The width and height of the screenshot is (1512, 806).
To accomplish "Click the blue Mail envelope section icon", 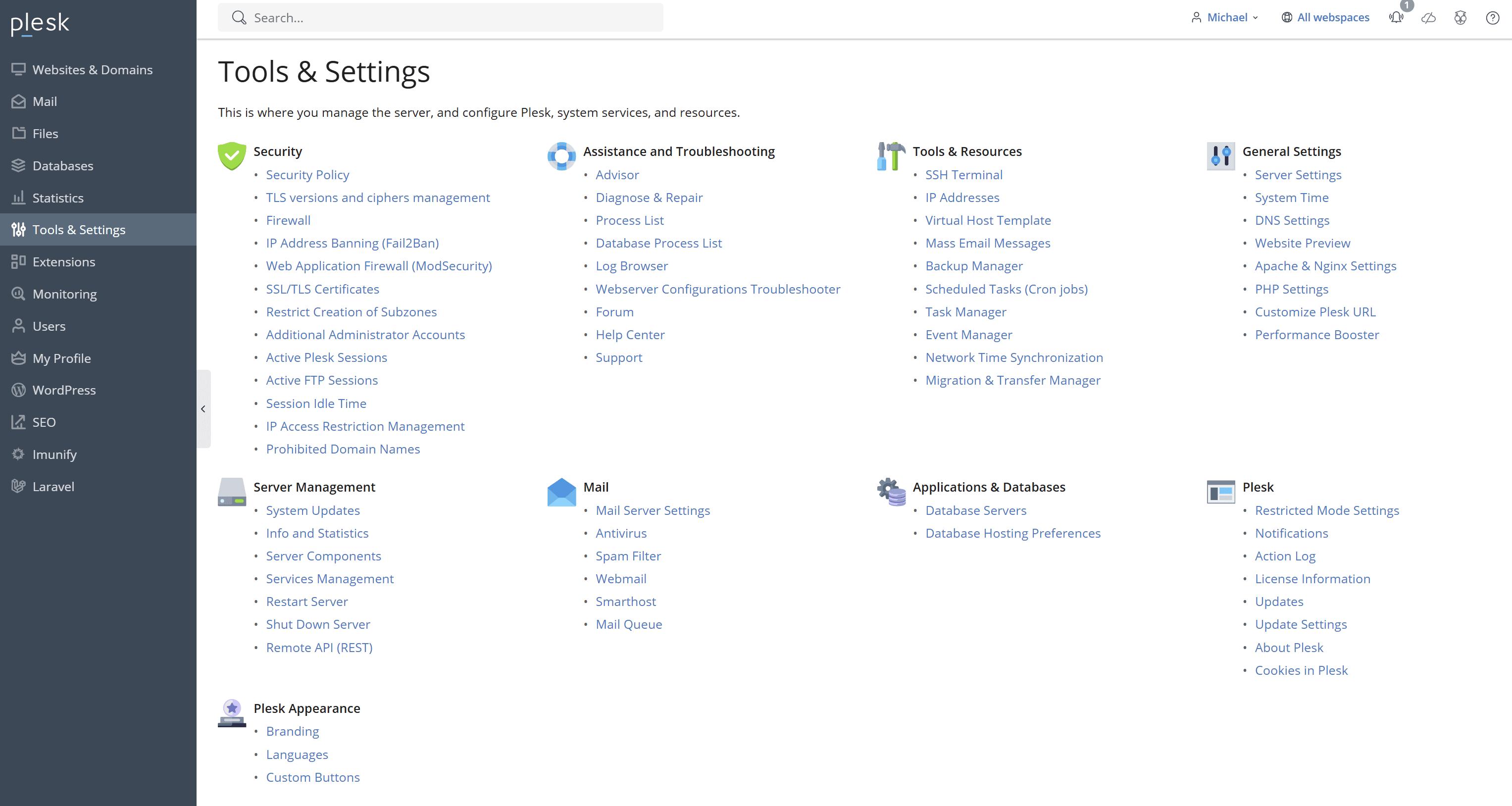I will pos(562,492).
